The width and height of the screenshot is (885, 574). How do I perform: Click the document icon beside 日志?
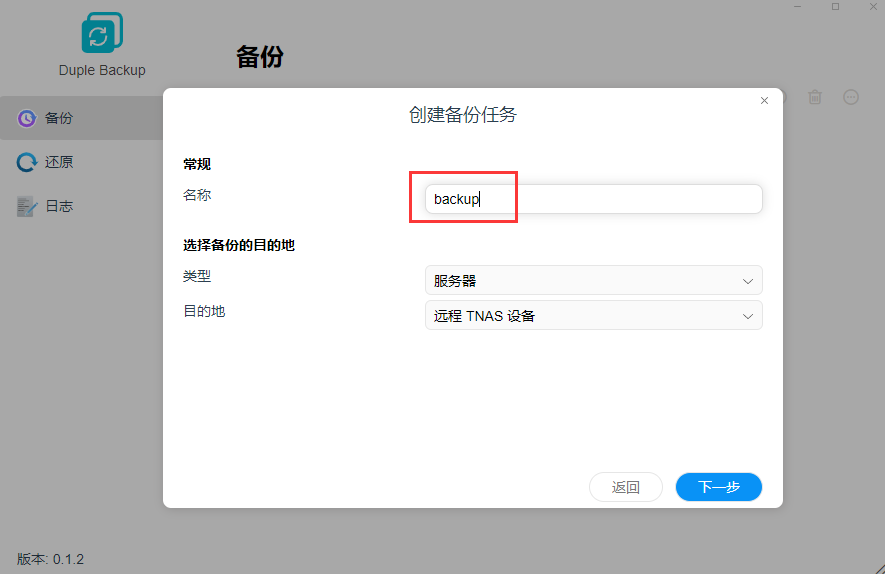pyautogui.click(x=27, y=206)
